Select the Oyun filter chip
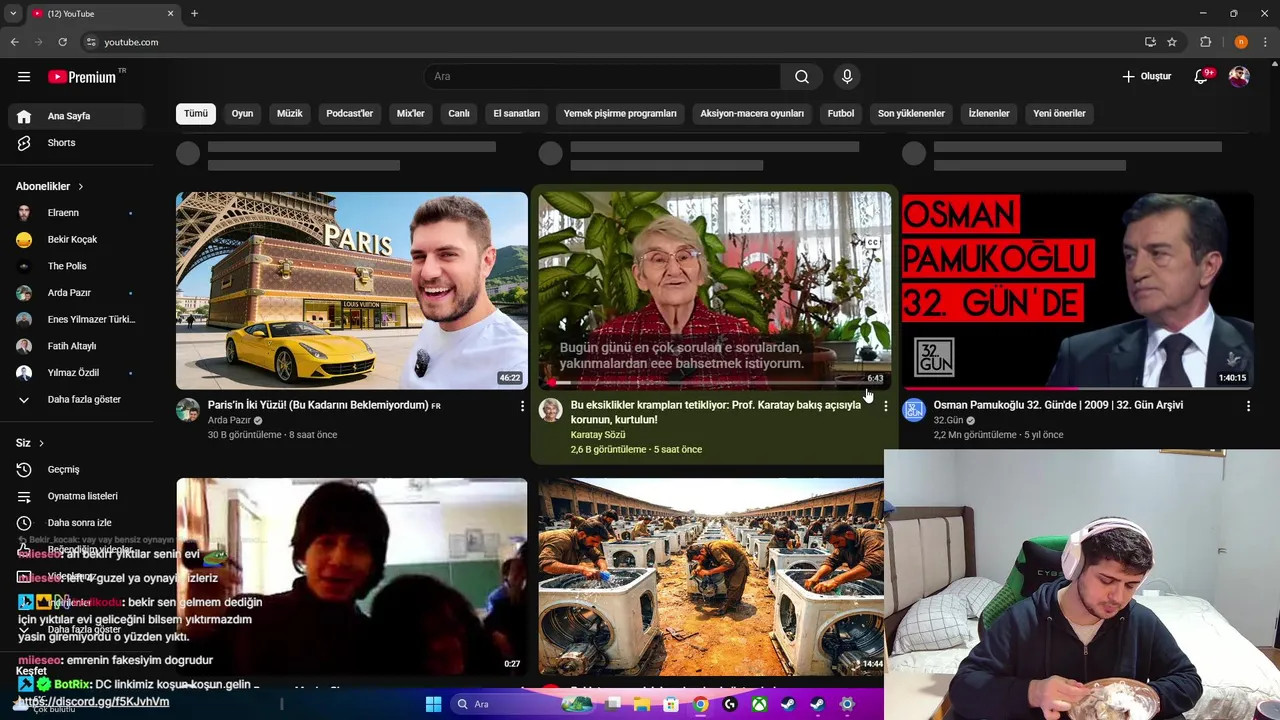This screenshot has width=1280, height=720. (x=242, y=114)
